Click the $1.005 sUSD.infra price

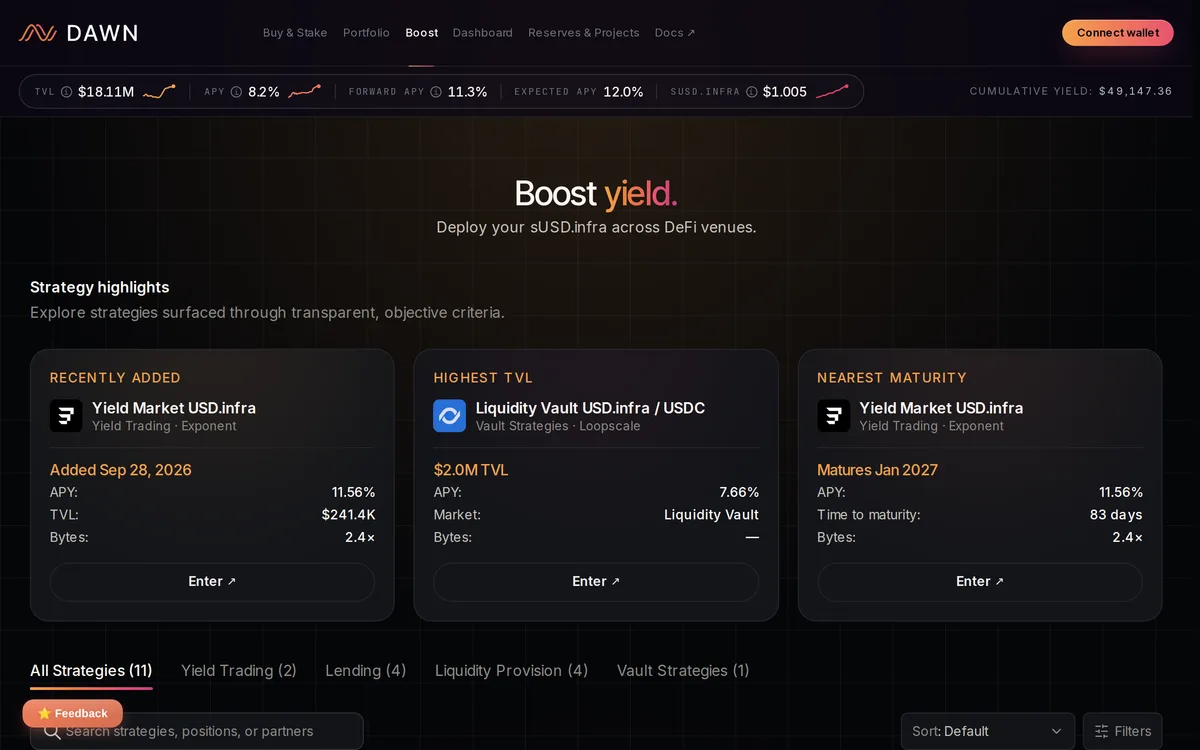[785, 92]
